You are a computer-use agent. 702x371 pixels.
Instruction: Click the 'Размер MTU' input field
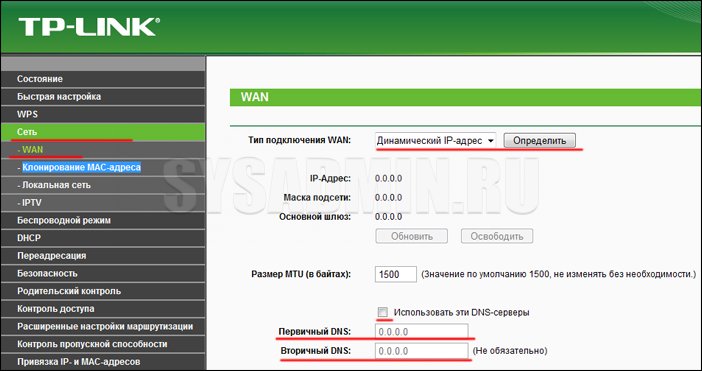coord(396,274)
